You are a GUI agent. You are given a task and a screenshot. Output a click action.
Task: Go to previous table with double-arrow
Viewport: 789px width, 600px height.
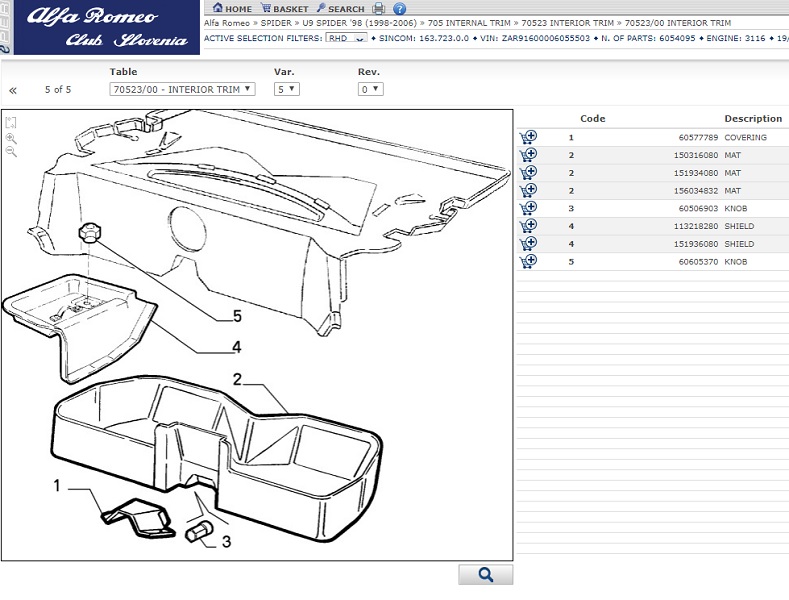pyautogui.click(x=13, y=90)
